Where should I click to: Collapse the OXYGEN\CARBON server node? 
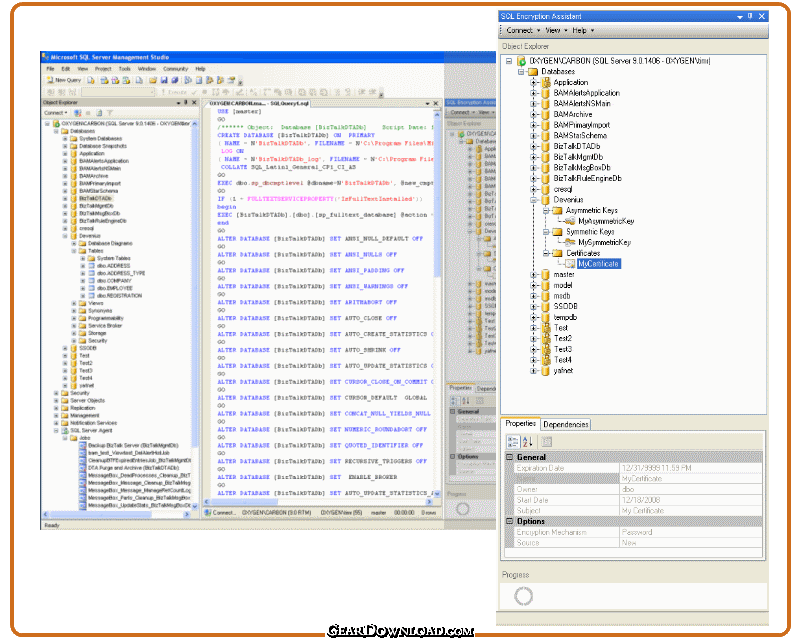[x=509, y=61]
